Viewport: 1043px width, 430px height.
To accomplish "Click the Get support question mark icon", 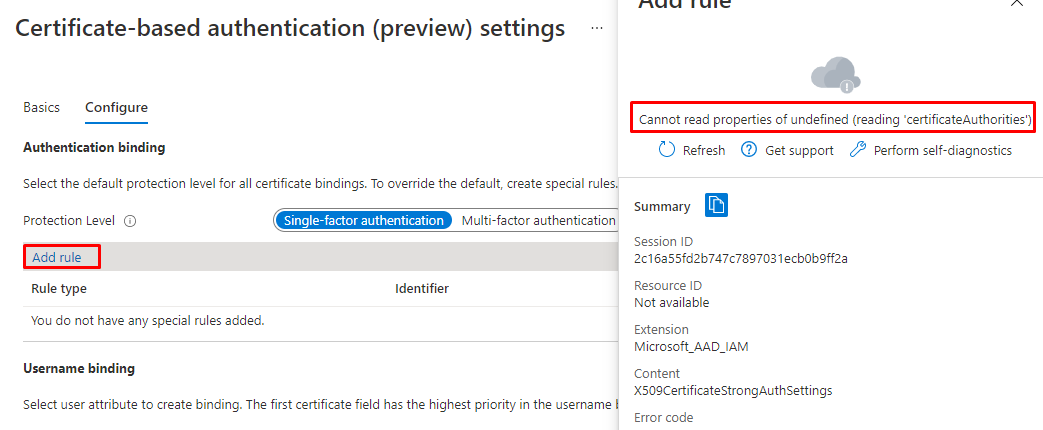I will (748, 150).
